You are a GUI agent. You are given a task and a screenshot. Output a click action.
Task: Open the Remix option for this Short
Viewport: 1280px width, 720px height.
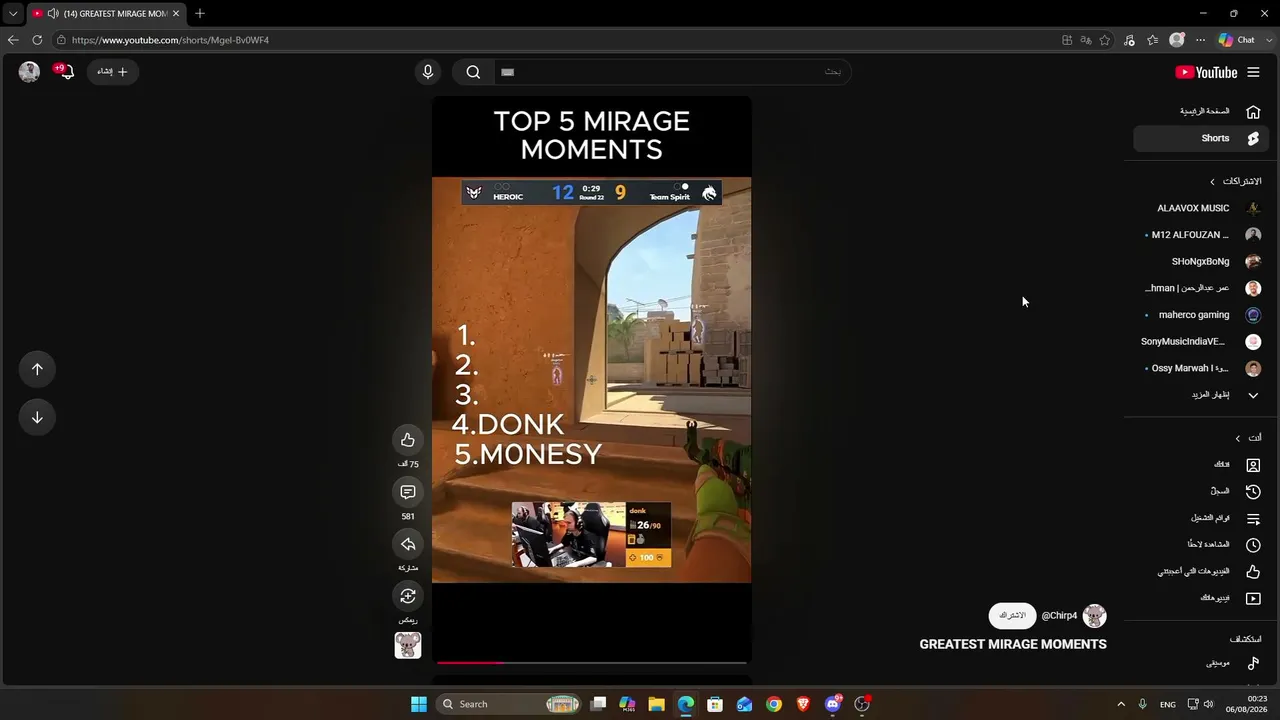408,596
